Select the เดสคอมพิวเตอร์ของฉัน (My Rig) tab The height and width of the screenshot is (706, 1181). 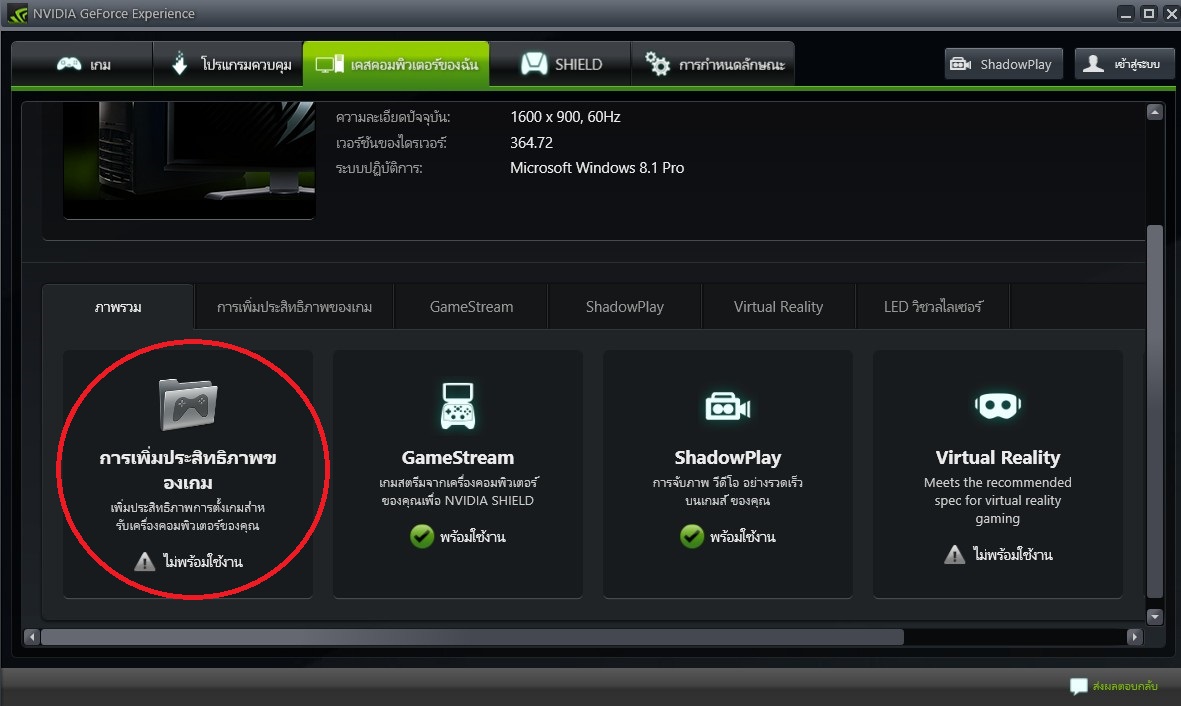[x=396, y=64]
